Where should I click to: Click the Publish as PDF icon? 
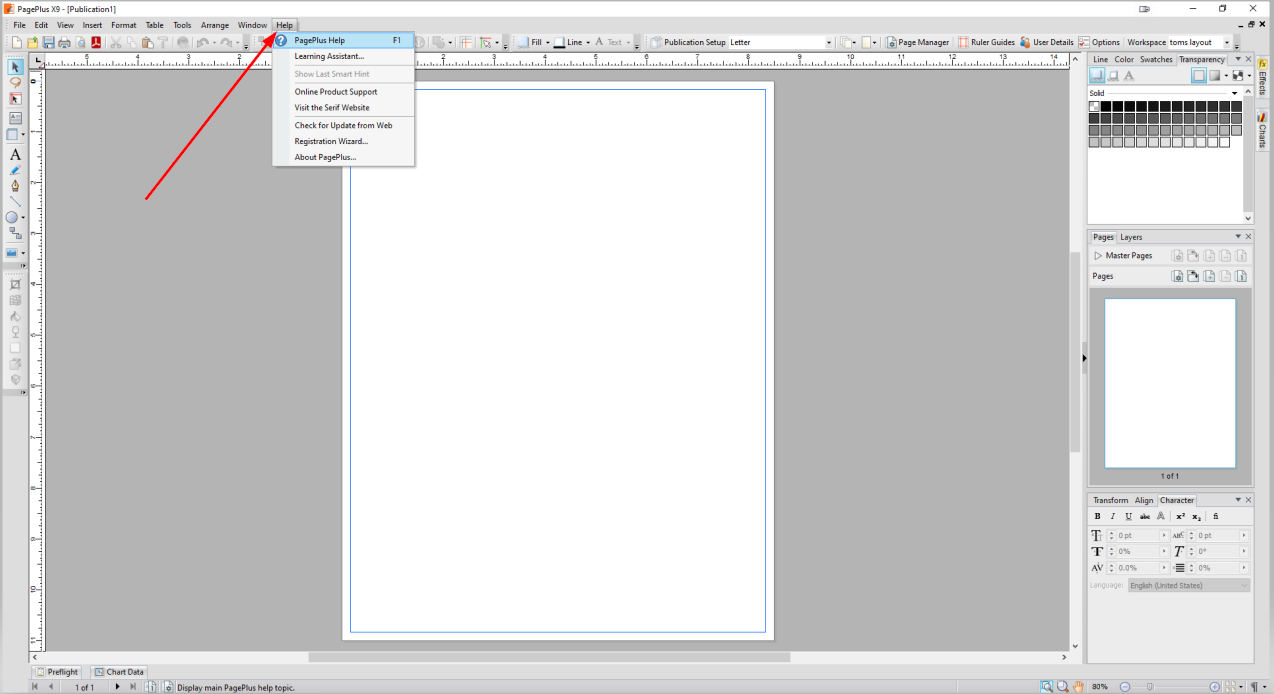point(97,42)
